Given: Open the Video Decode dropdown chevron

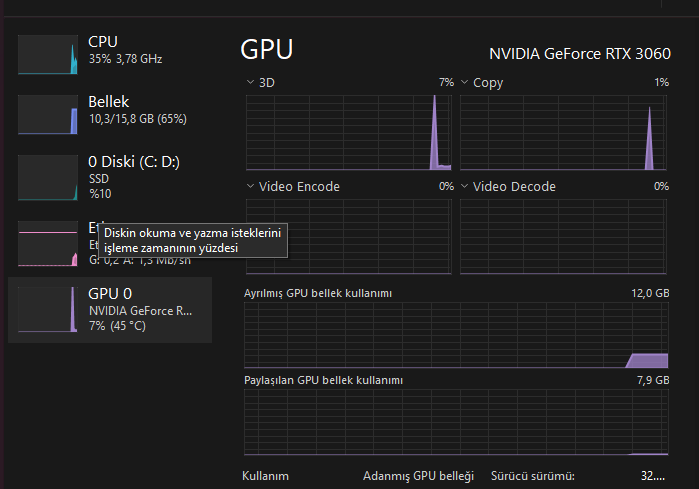Looking at the screenshot, I should pyautogui.click(x=465, y=186).
